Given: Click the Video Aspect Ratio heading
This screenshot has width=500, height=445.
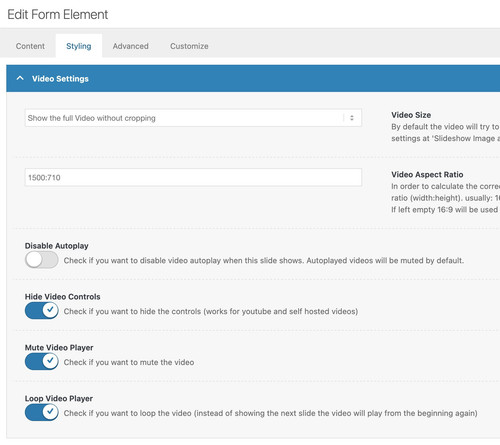Looking at the screenshot, I should click(x=427, y=174).
